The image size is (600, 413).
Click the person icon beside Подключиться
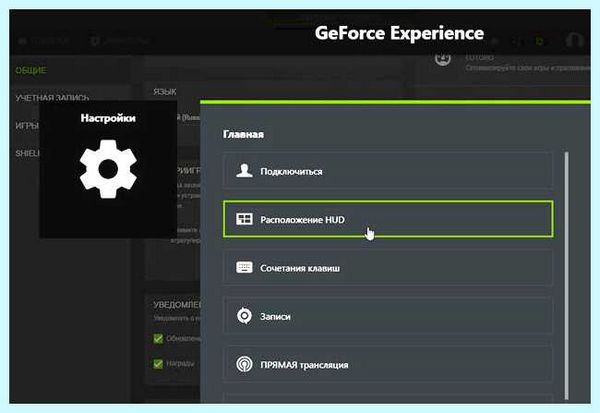(244, 171)
